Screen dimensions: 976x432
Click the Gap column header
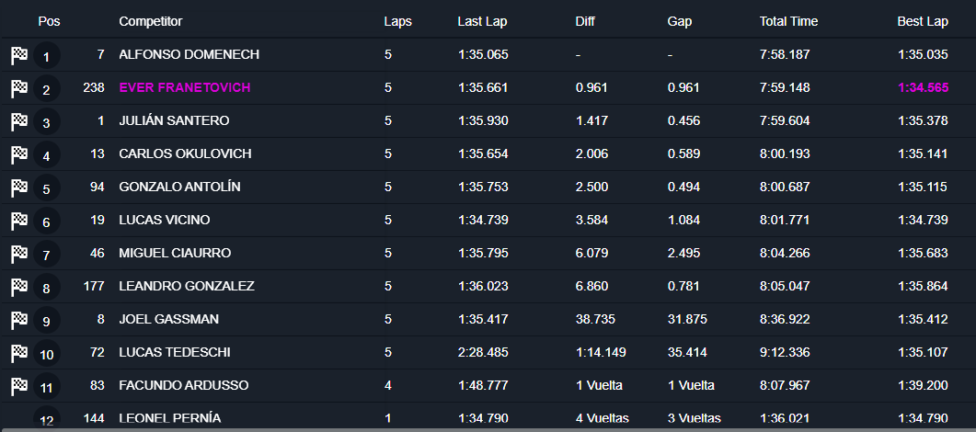pyautogui.click(x=678, y=21)
